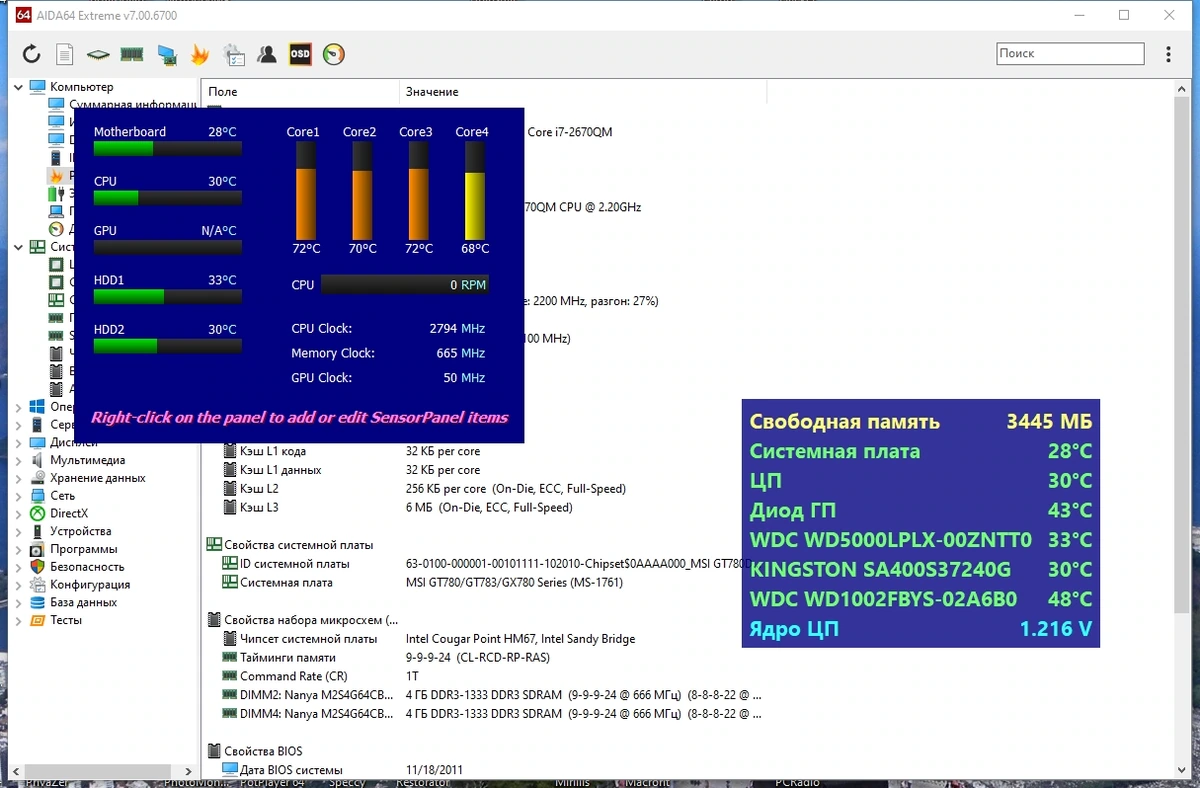Select the battery power tree item icon

[56, 194]
